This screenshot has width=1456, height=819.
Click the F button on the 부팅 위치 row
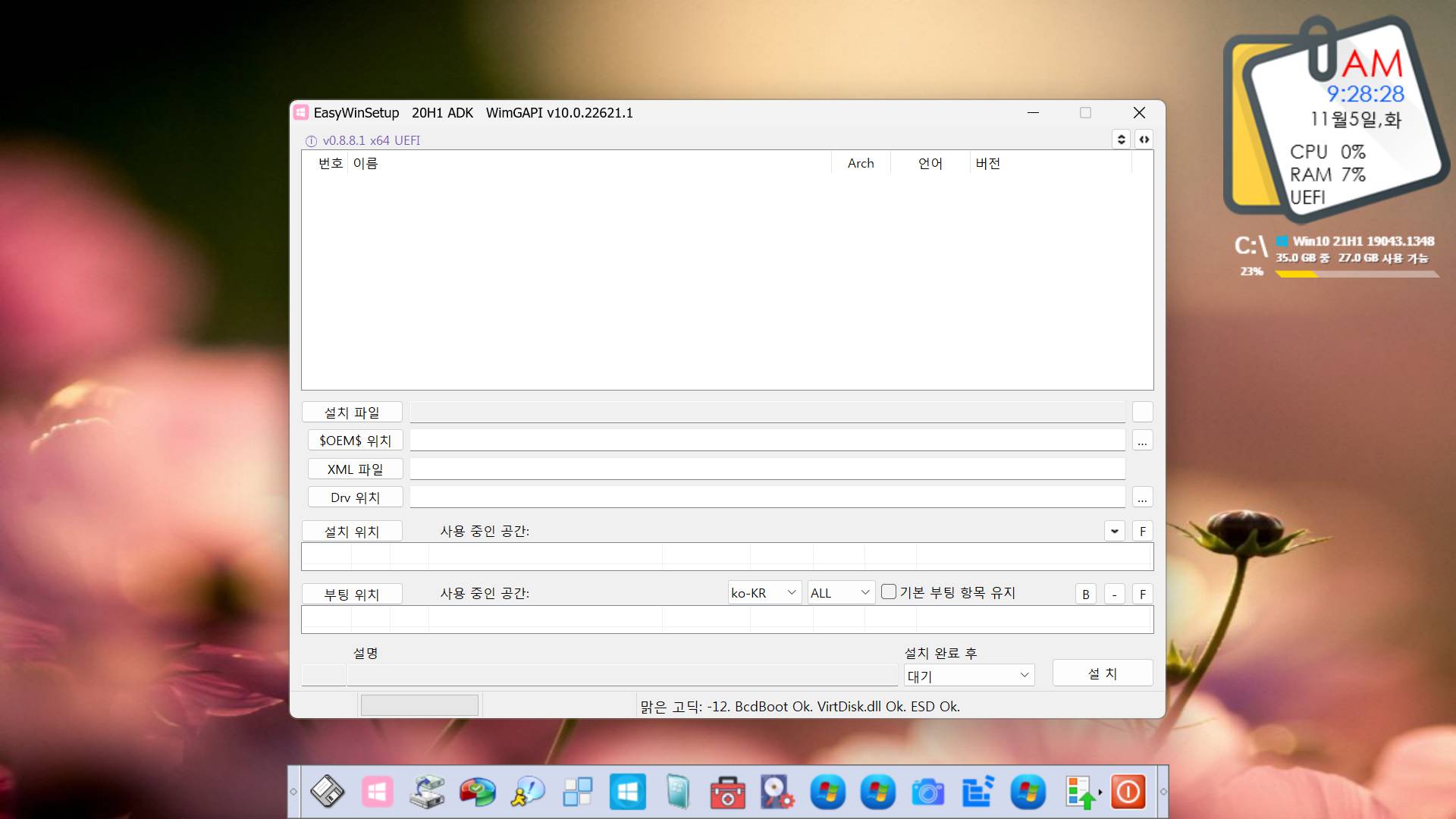click(x=1142, y=594)
